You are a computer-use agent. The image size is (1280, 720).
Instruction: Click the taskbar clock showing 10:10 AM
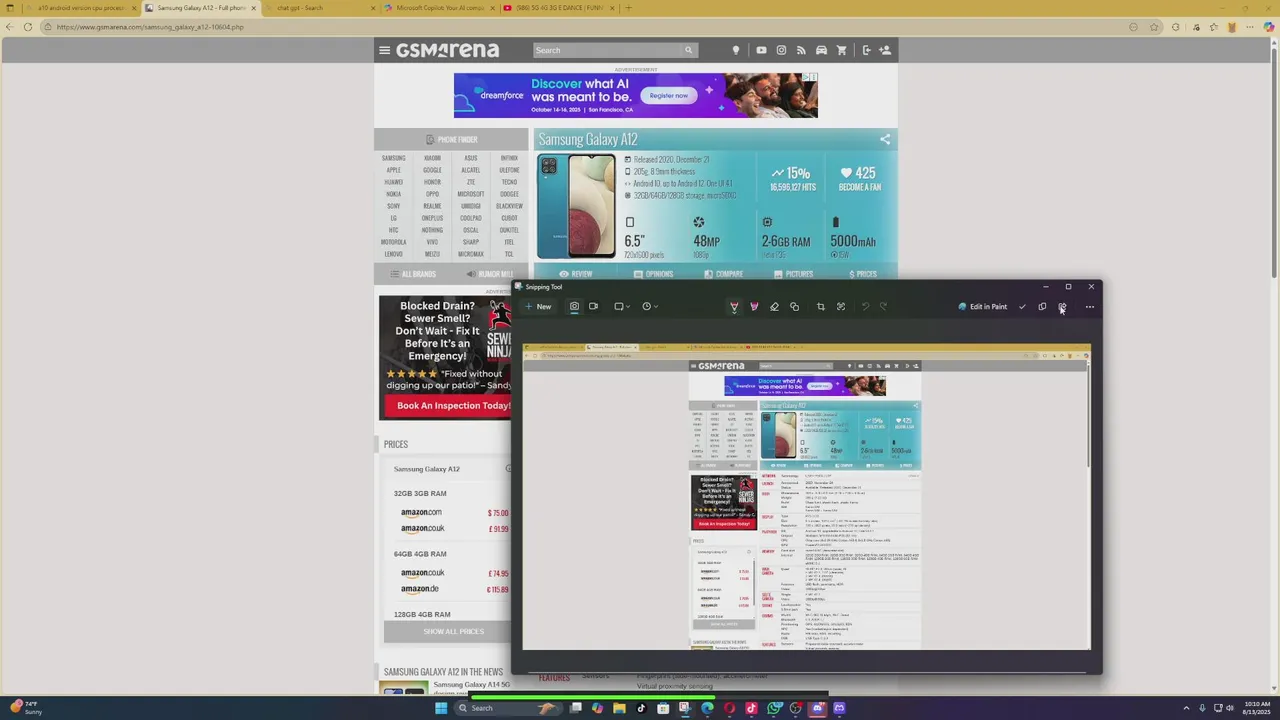click(x=1256, y=708)
